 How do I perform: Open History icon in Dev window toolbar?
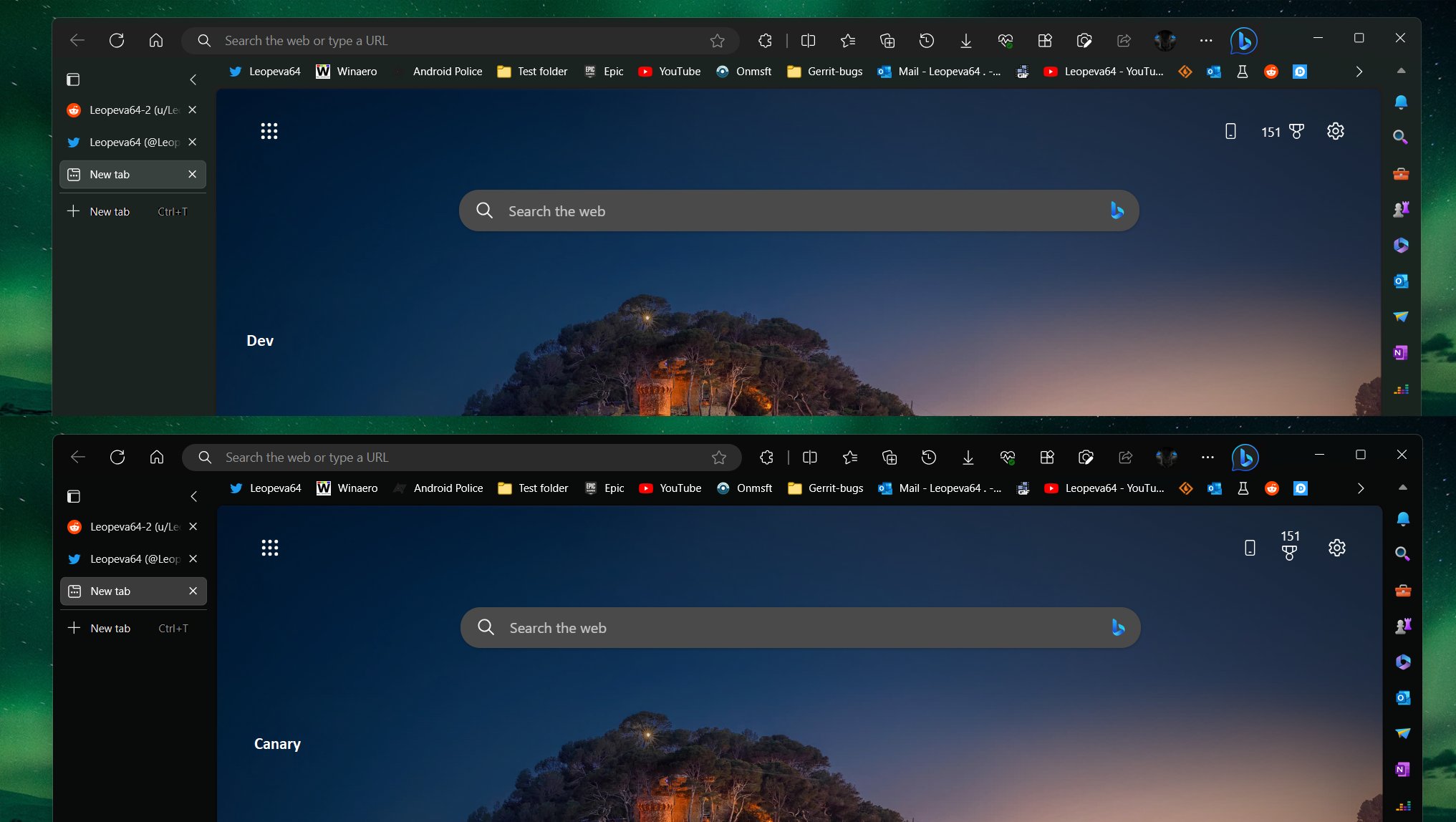coord(927,41)
